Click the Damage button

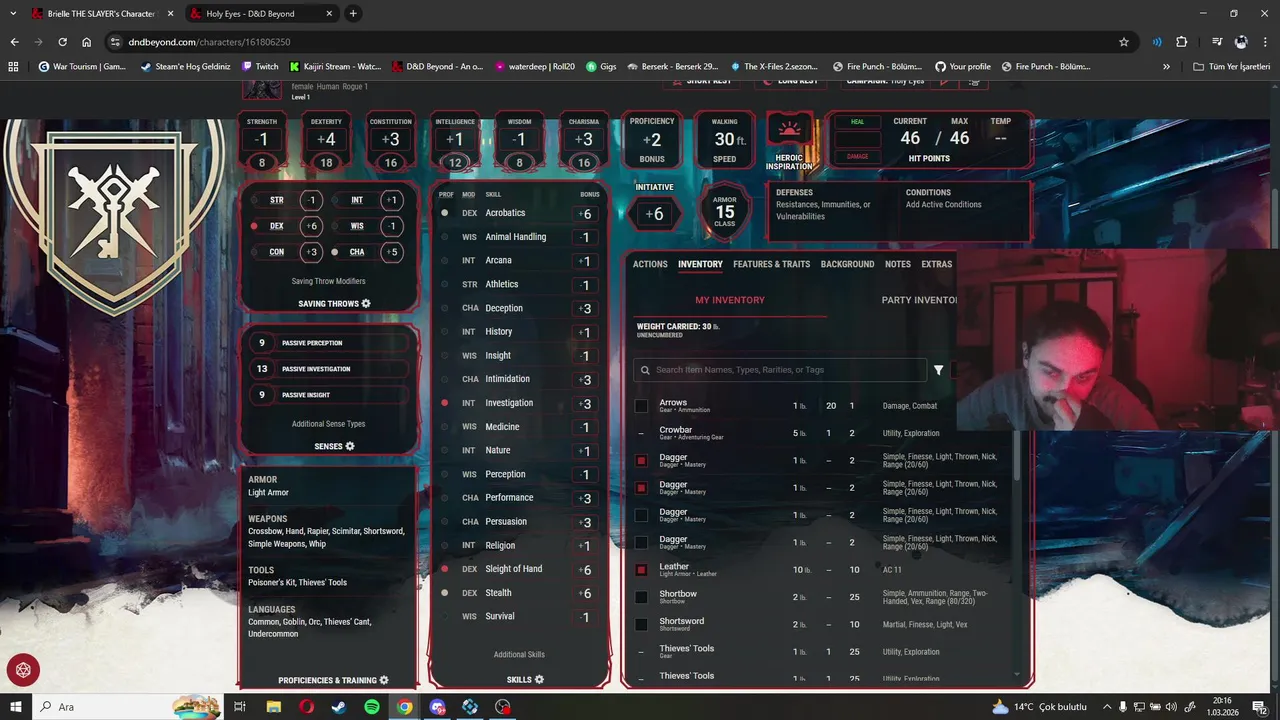(857, 156)
